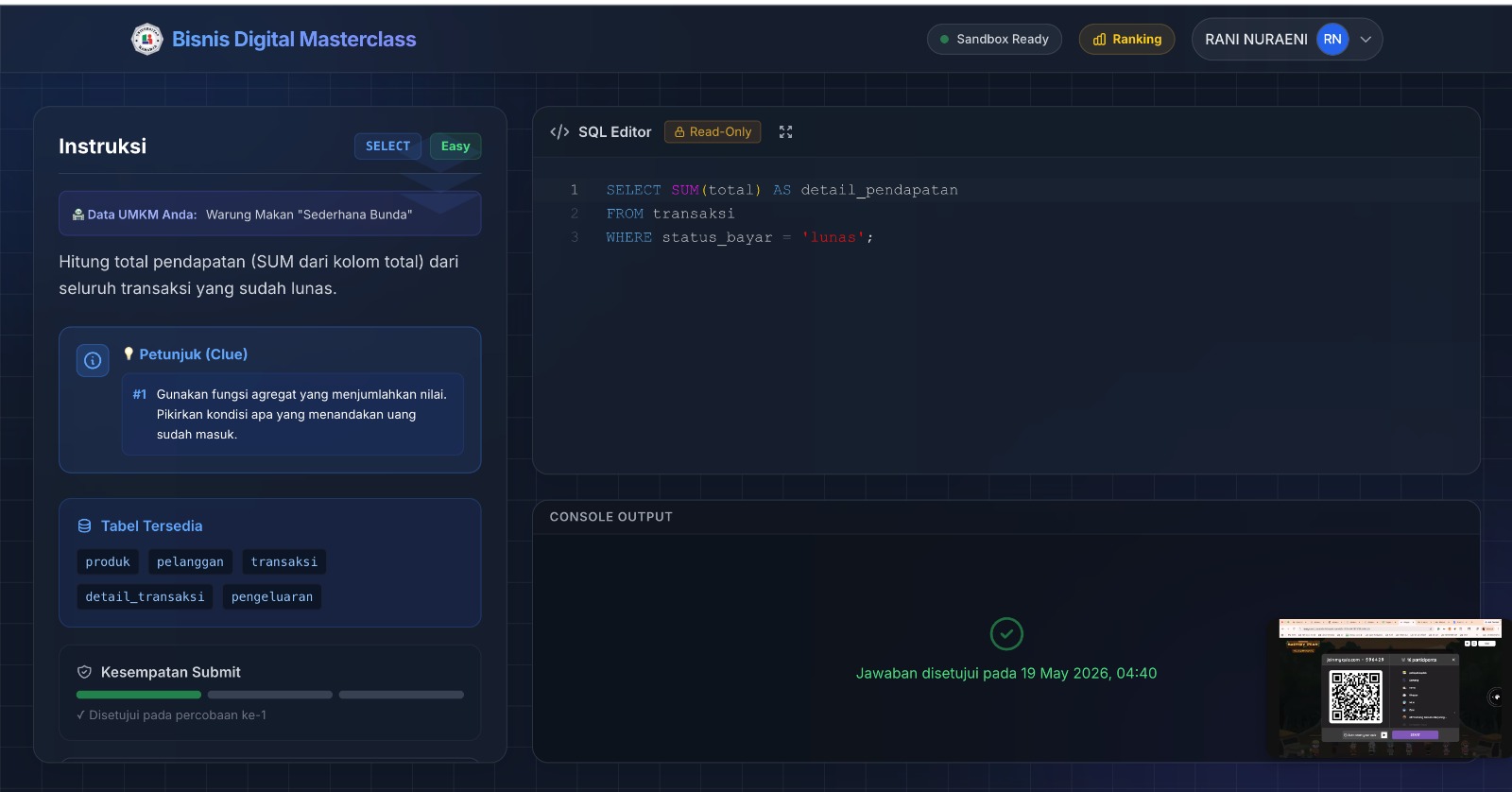This screenshot has width=1512, height=792.
Task: Open the detail_transaksi table chip
Action: (x=145, y=597)
